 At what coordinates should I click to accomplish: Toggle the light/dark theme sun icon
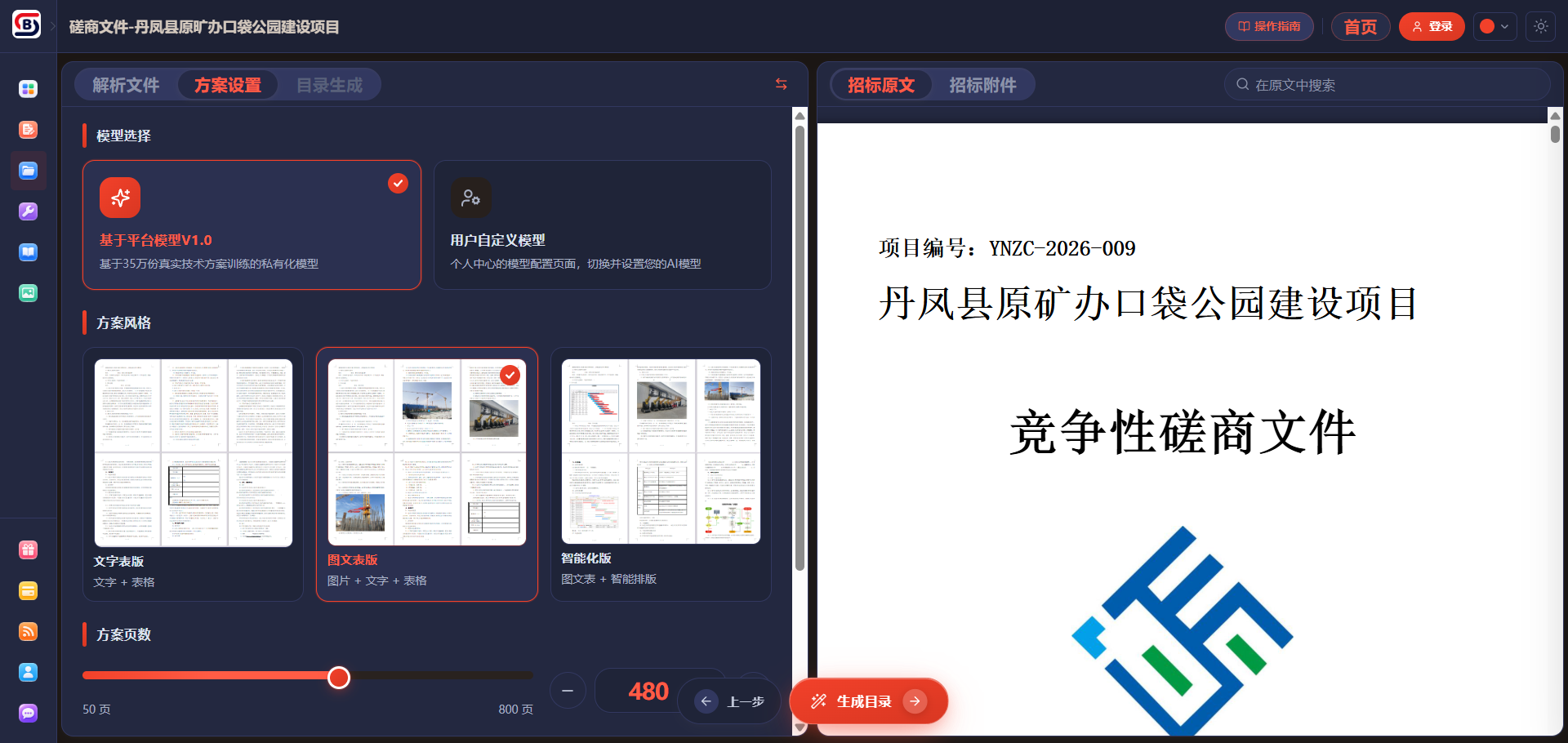click(1541, 26)
